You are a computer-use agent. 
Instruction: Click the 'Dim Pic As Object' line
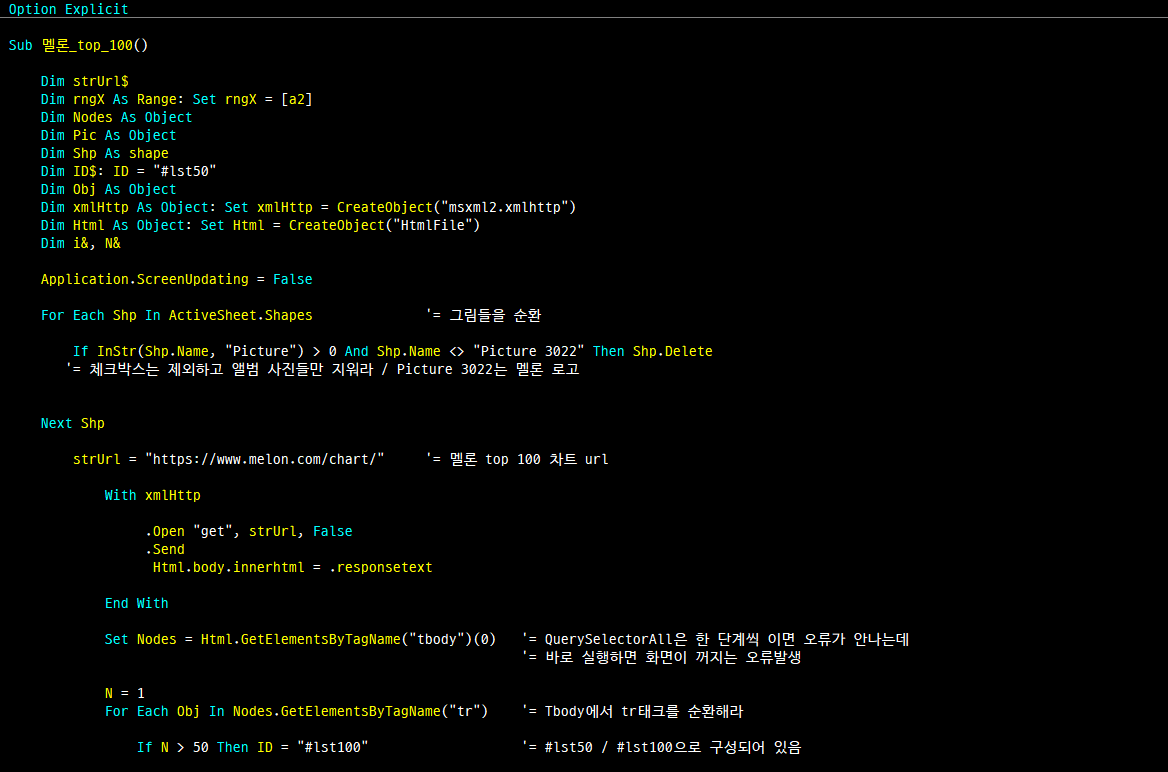pyautogui.click(x=108, y=135)
